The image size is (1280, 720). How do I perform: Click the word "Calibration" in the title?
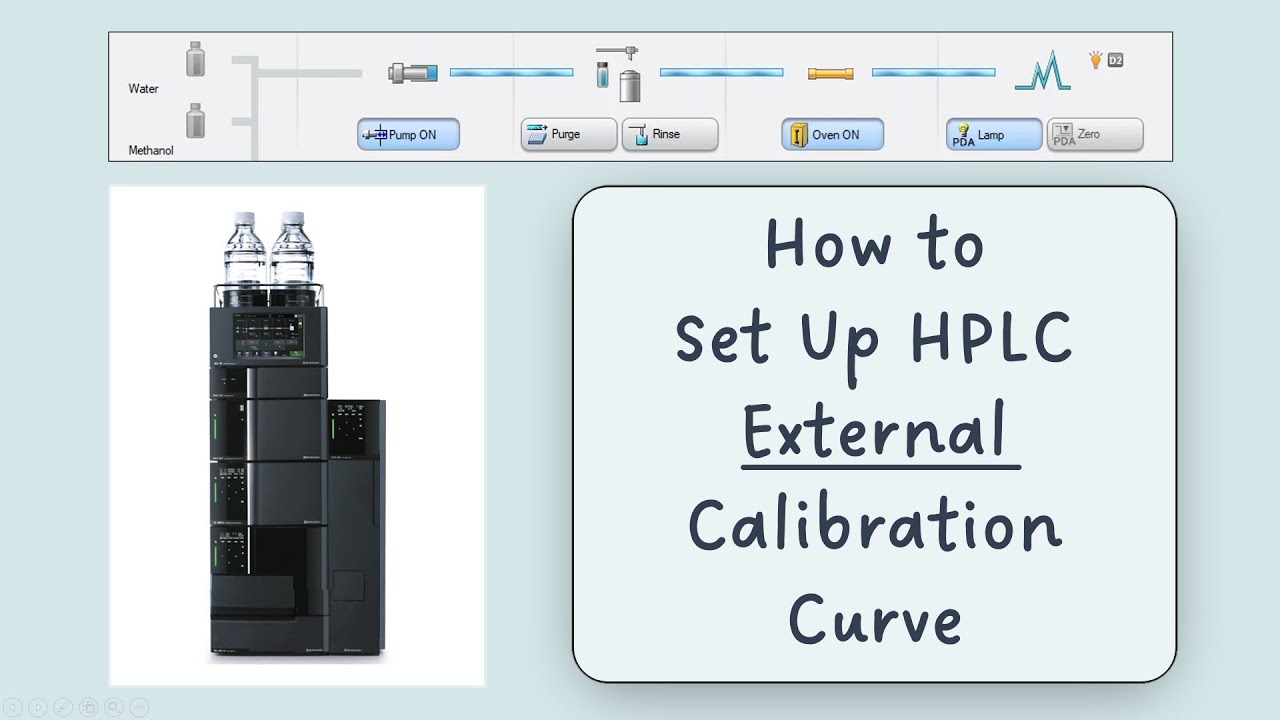pyautogui.click(x=874, y=526)
